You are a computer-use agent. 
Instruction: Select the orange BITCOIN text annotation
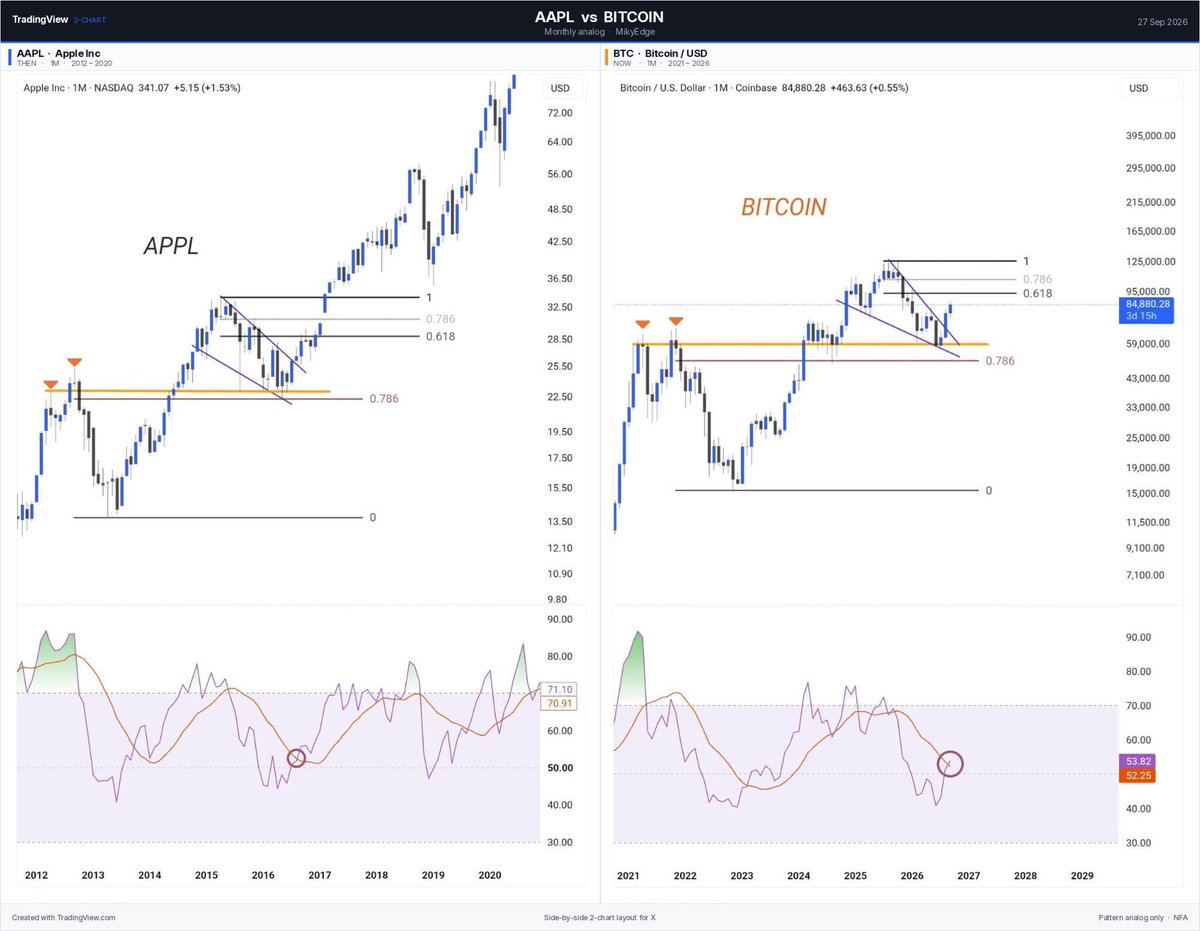pos(784,207)
